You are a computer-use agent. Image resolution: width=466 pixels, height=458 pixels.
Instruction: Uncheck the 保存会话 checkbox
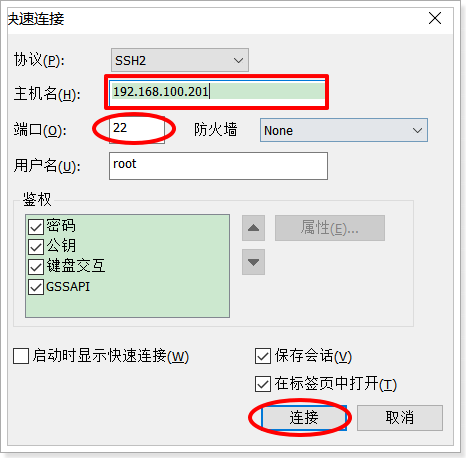pyautogui.click(x=263, y=356)
